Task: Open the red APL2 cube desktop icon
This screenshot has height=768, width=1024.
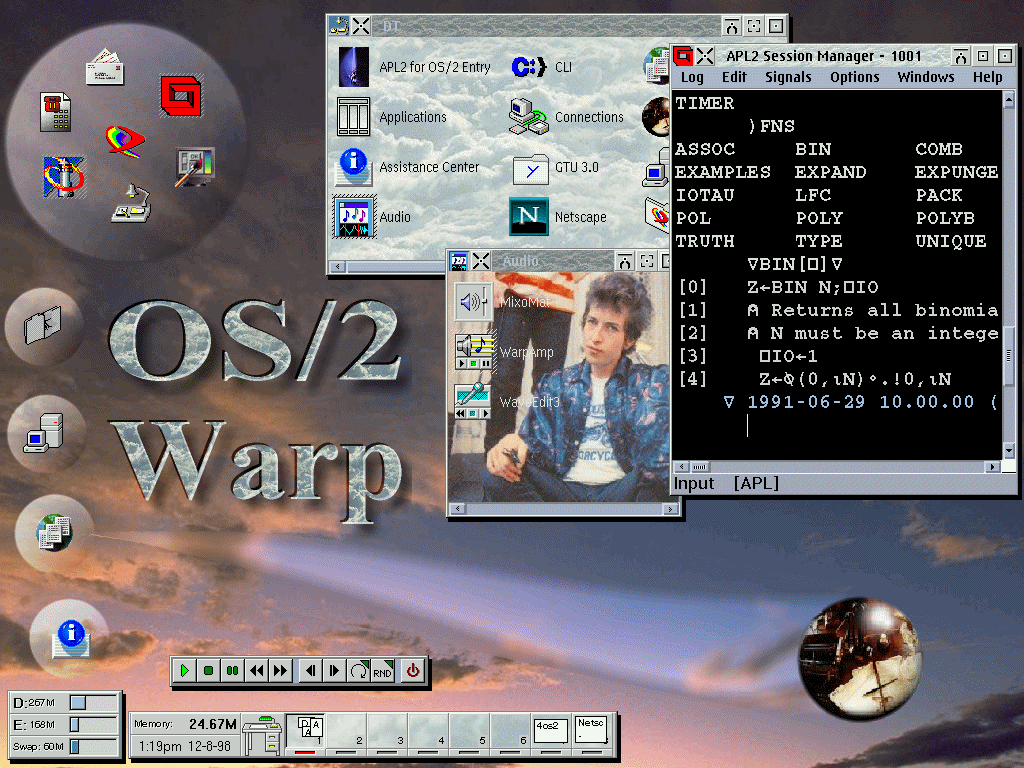Action: [x=181, y=96]
